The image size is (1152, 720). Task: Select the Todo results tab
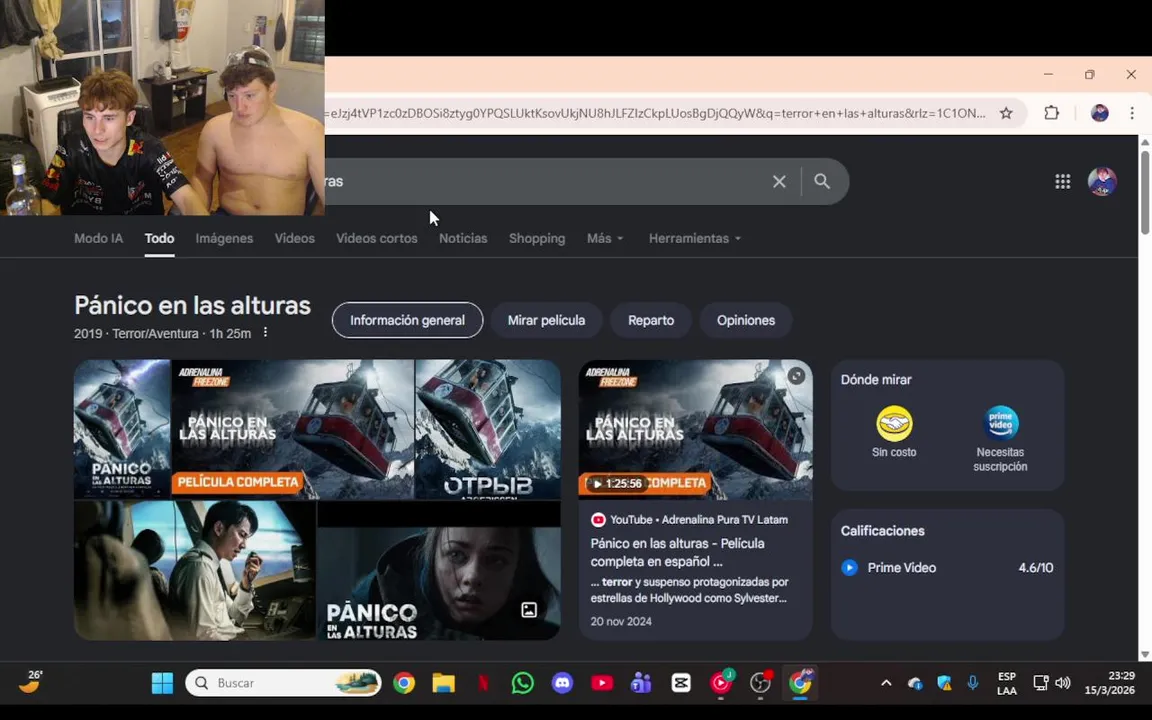159,238
